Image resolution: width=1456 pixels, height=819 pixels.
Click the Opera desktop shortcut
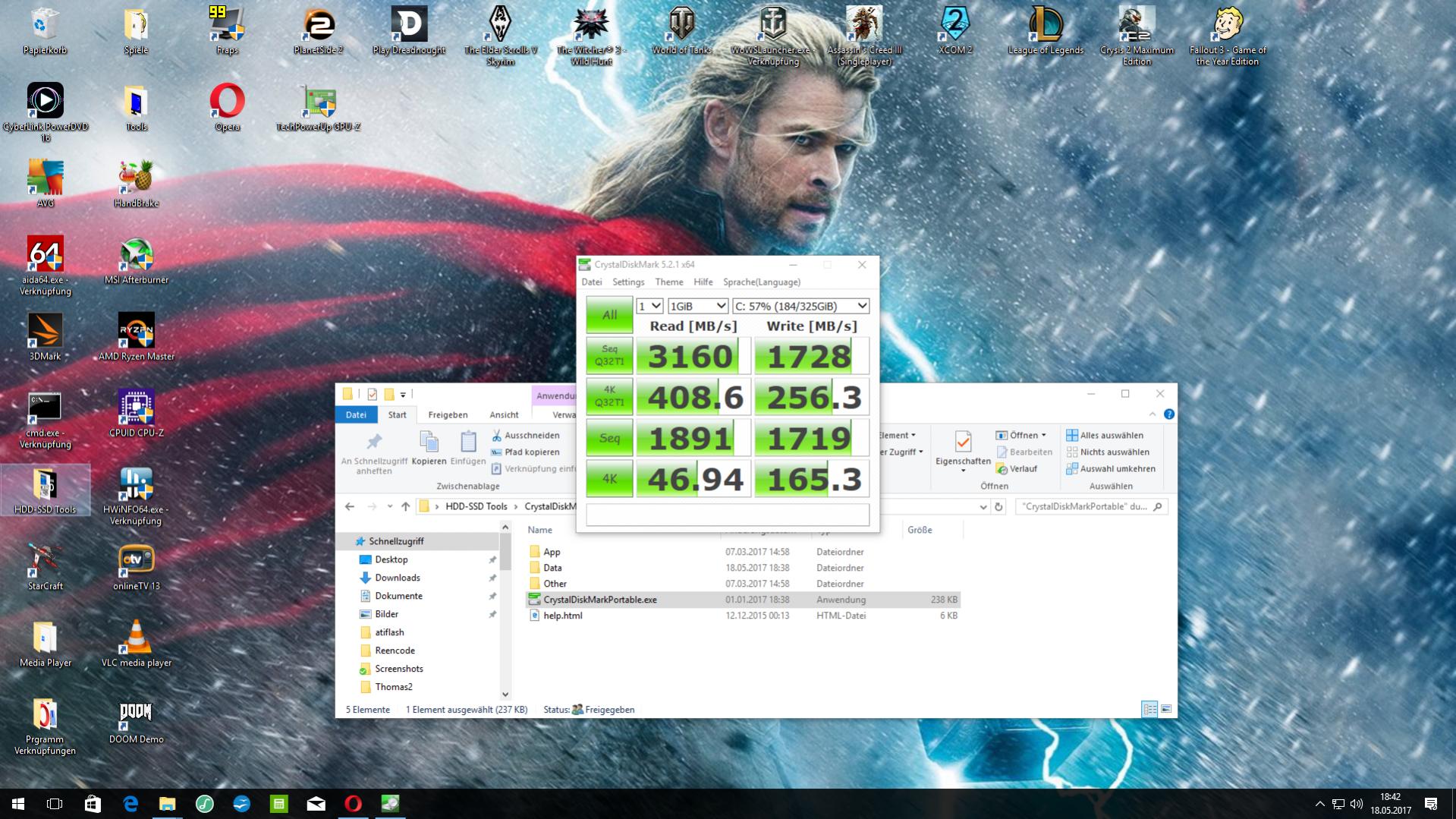(227, 107)
